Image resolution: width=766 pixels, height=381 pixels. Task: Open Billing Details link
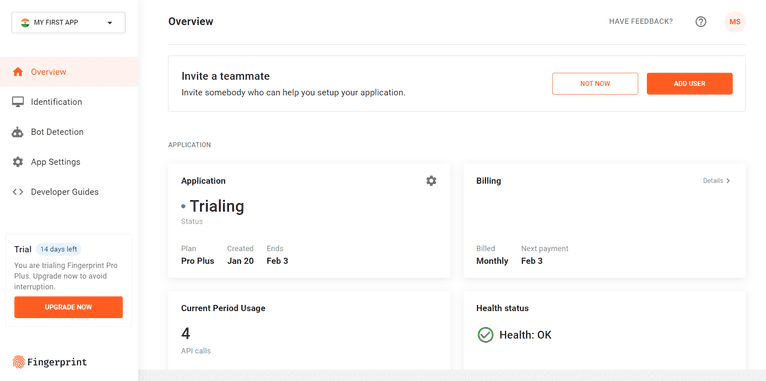(717, 181)
